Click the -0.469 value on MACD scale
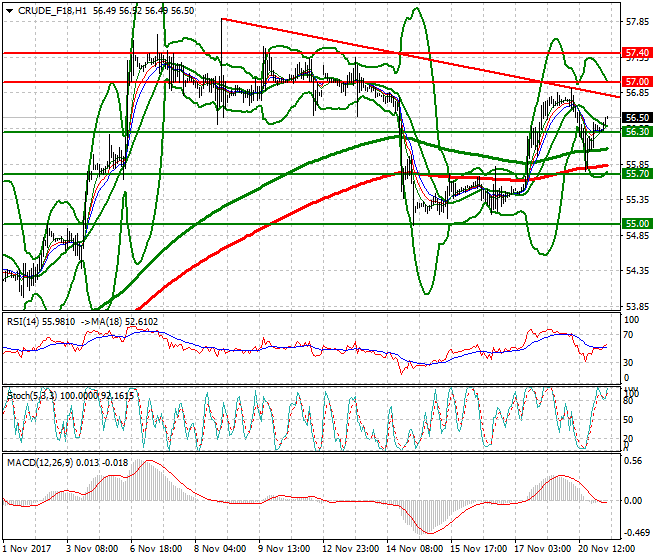Image resolution: width=660 pixels, height=560 pixels. [x=634, y=534]
